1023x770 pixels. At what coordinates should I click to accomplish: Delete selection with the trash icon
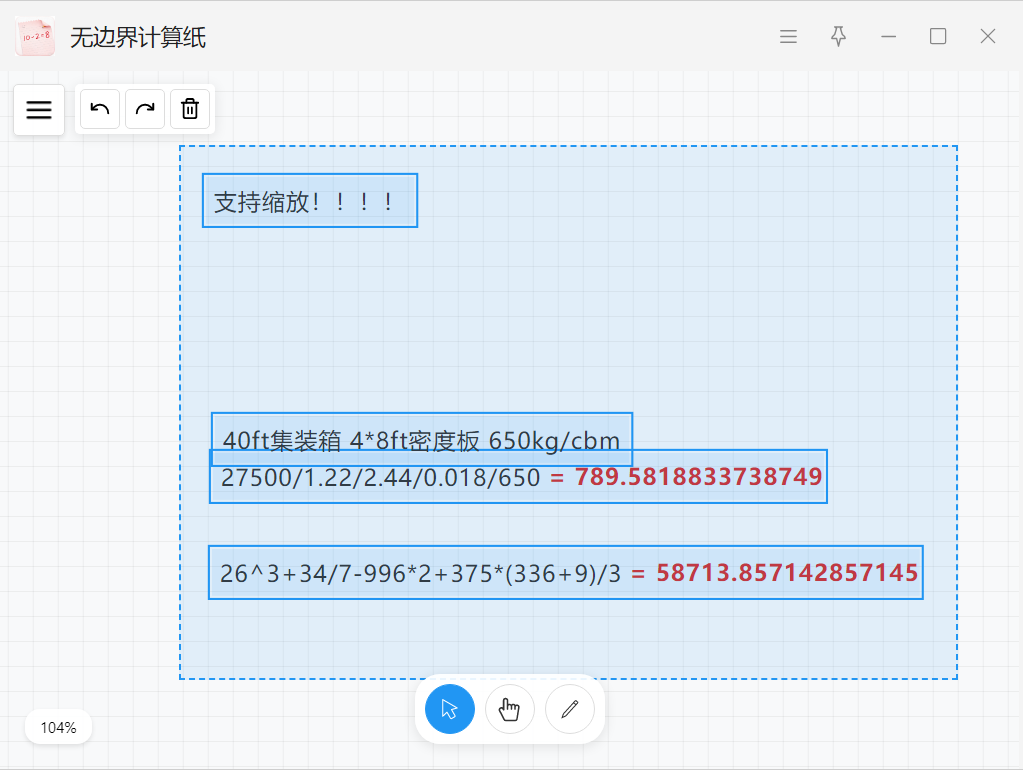(x=190, y=109)
